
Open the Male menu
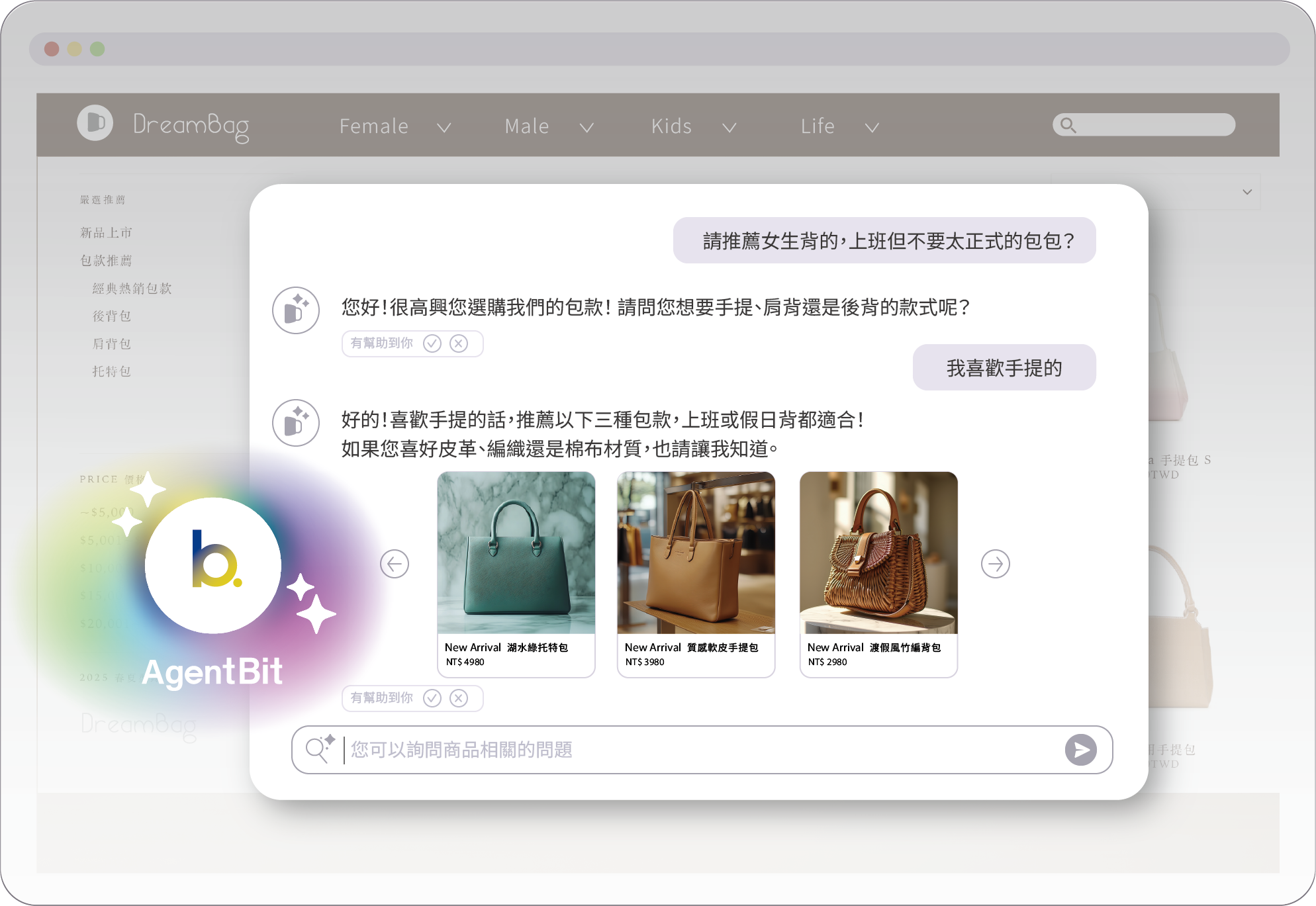tap(527, 126)
